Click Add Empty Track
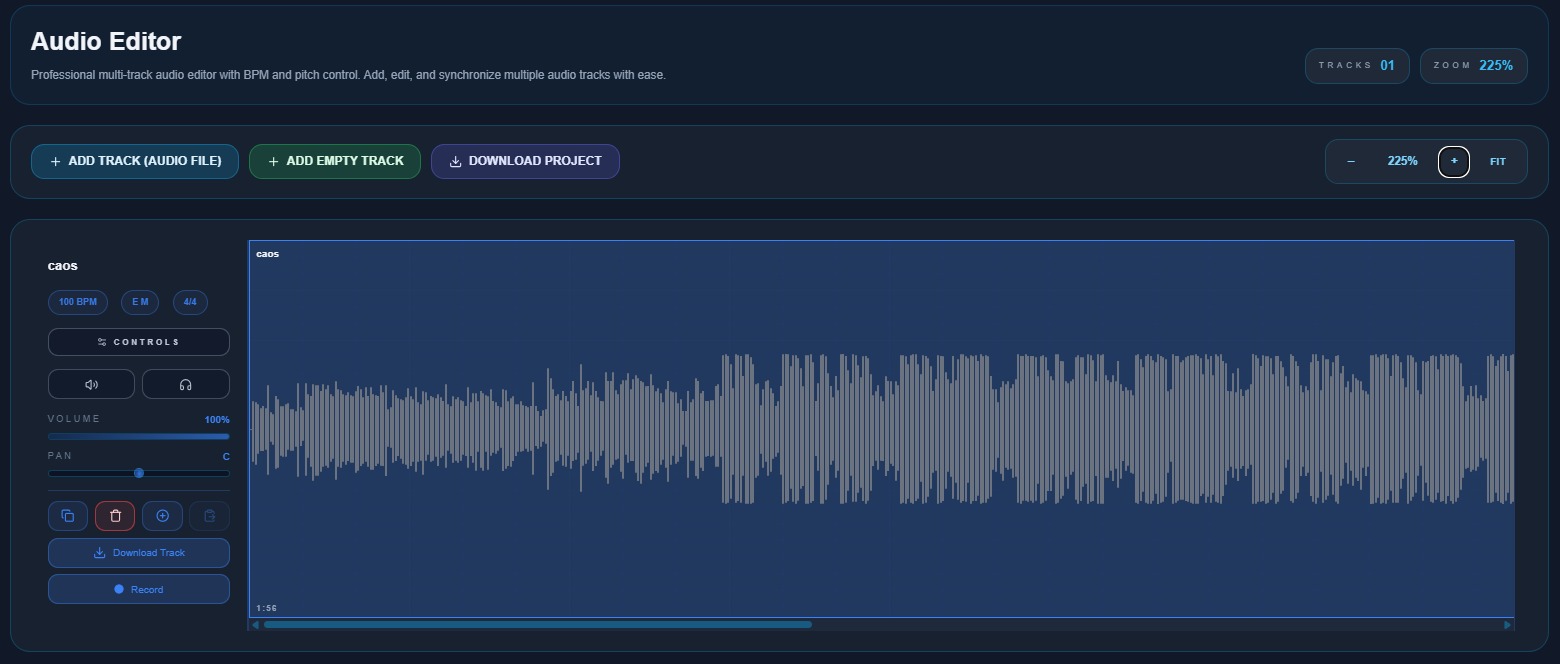This screenshot has width=1560, height=664. (x=334, y=161)
